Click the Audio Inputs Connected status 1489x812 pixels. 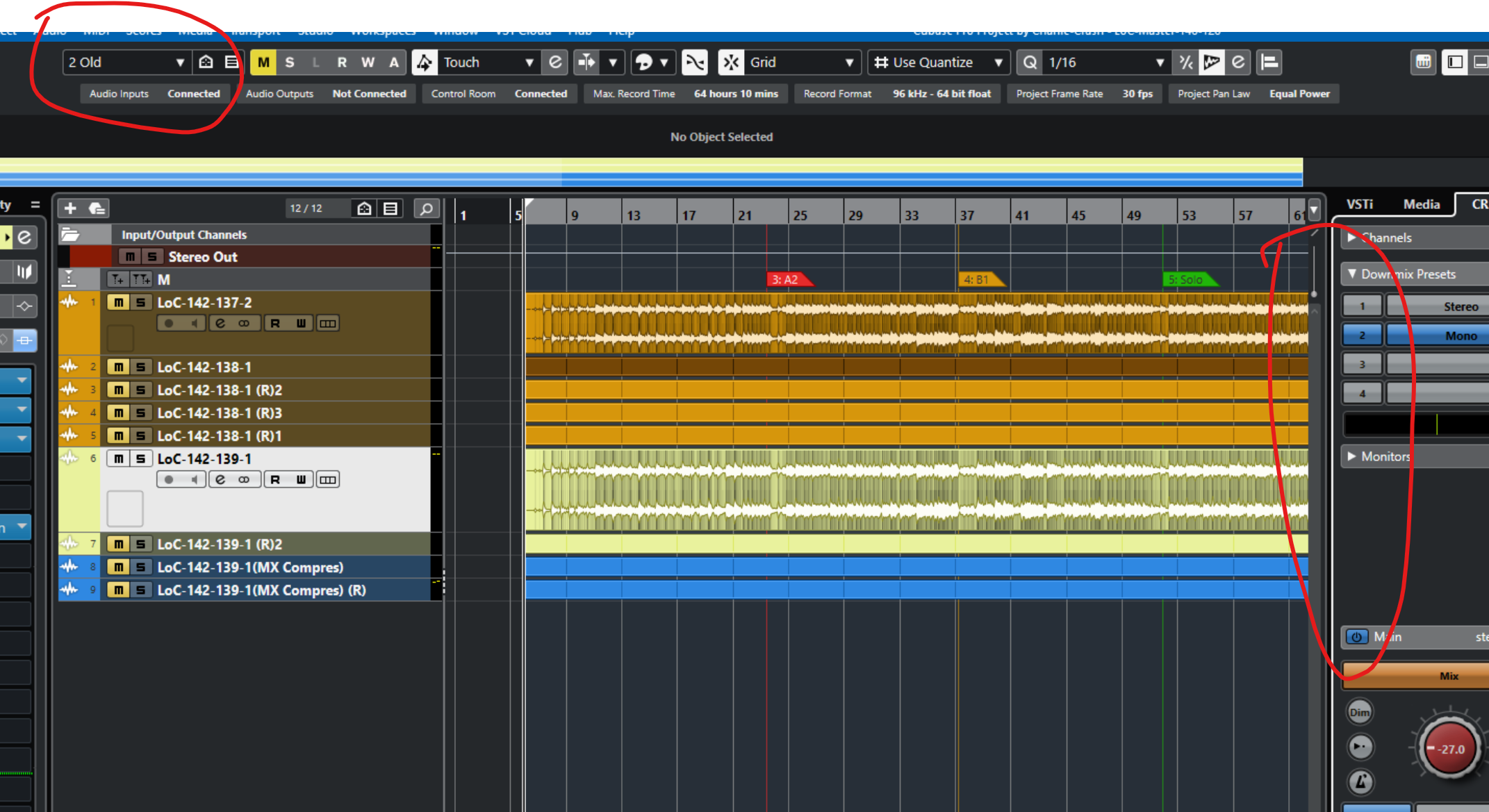click(x=154, y=94)
